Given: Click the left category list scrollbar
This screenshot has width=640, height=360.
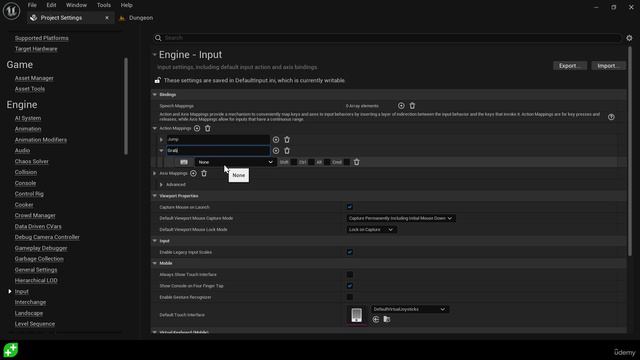Looking at the screenshot, I should [x=126, y=106].
